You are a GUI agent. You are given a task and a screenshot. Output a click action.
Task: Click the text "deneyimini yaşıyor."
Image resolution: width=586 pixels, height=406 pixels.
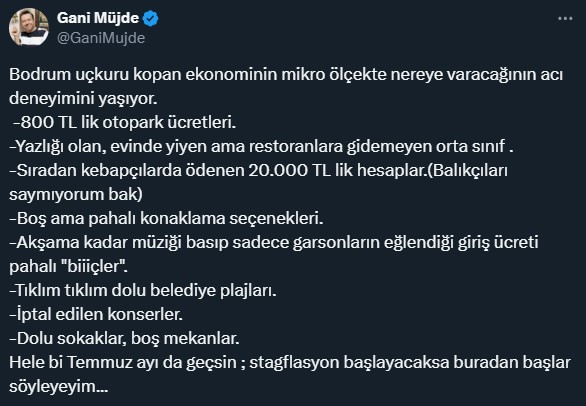coord(83,99)
